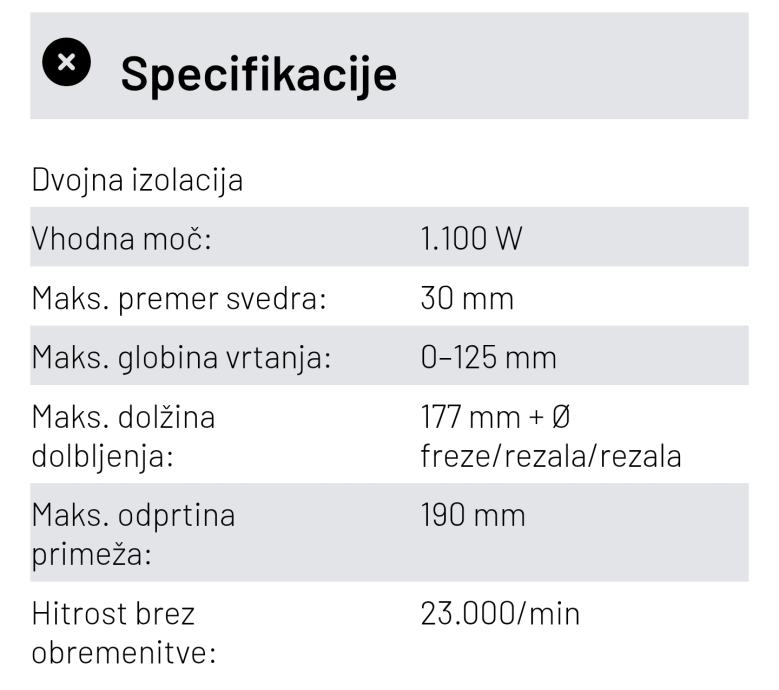Click the gray Specifikacije header bar
The image size is (779, 690).
click(390, 66)
